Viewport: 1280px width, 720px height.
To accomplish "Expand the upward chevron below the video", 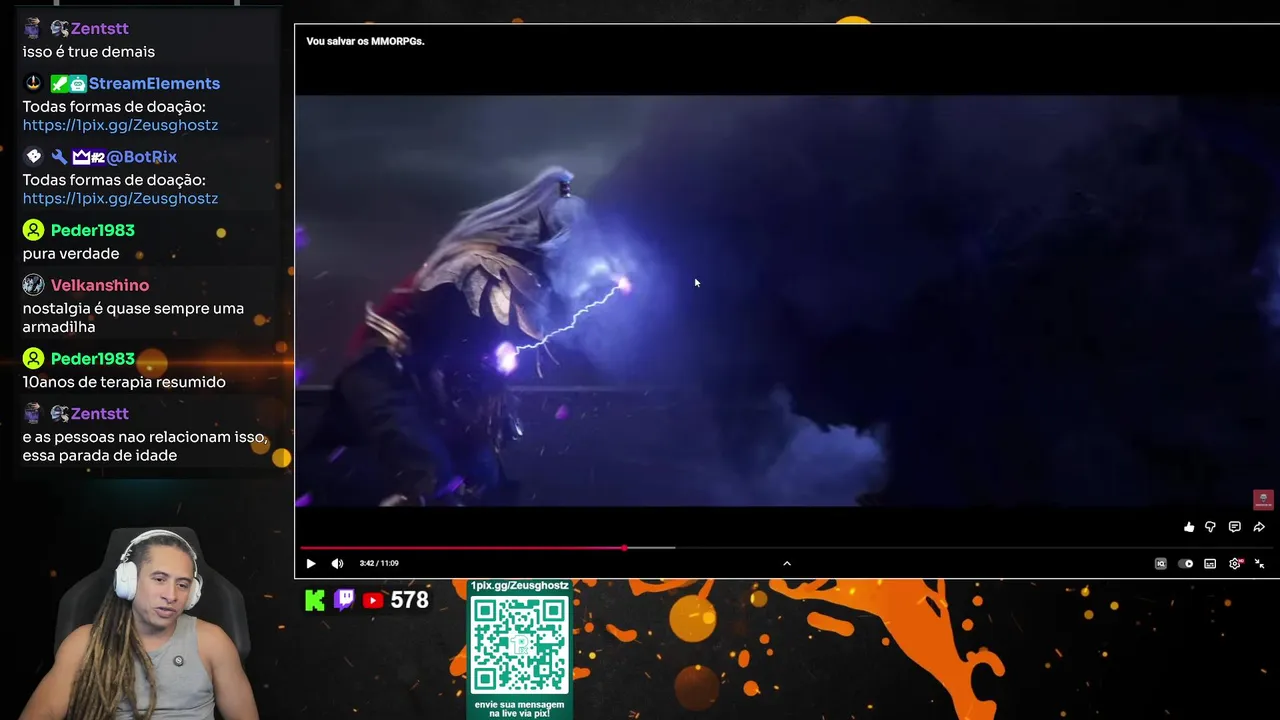I will pos(787,563).
